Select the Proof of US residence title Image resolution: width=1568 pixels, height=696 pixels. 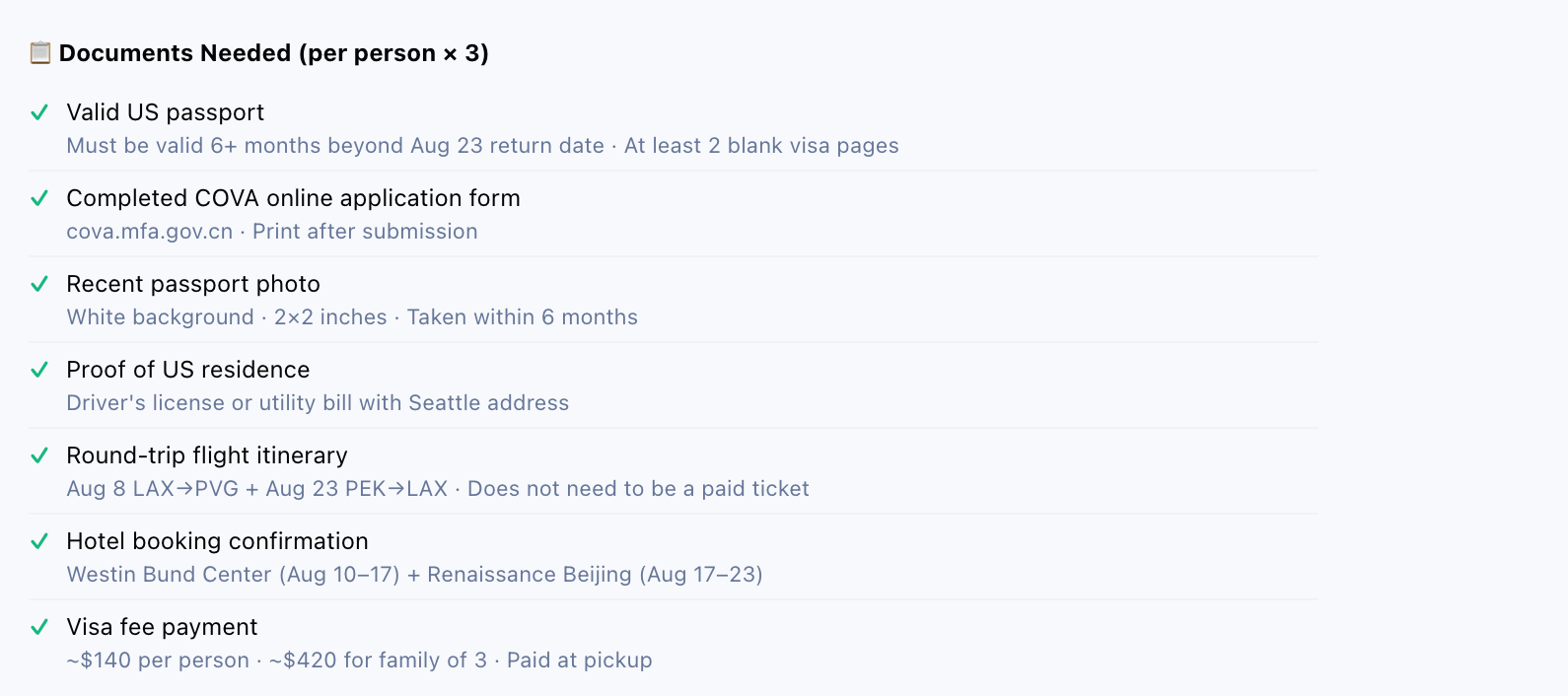188,370
